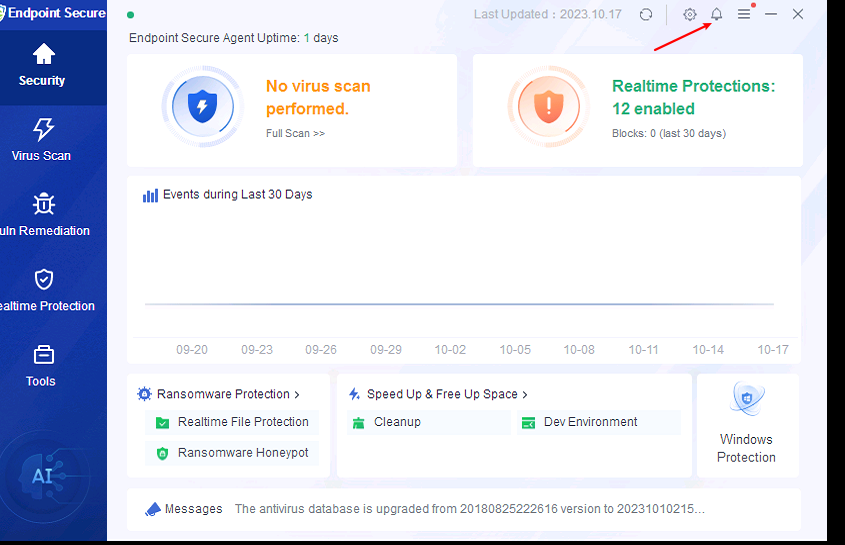Click the 10-02 date label
Viewport: 845px width, 545px height.
(x=450, y=350)
